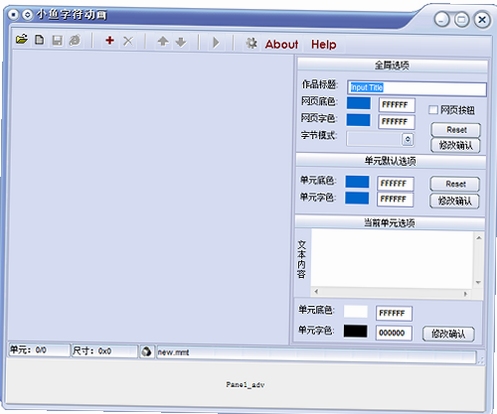
Task: Confirm changes in the global options section
Action: pyautogui.click(x=456, y=146)
